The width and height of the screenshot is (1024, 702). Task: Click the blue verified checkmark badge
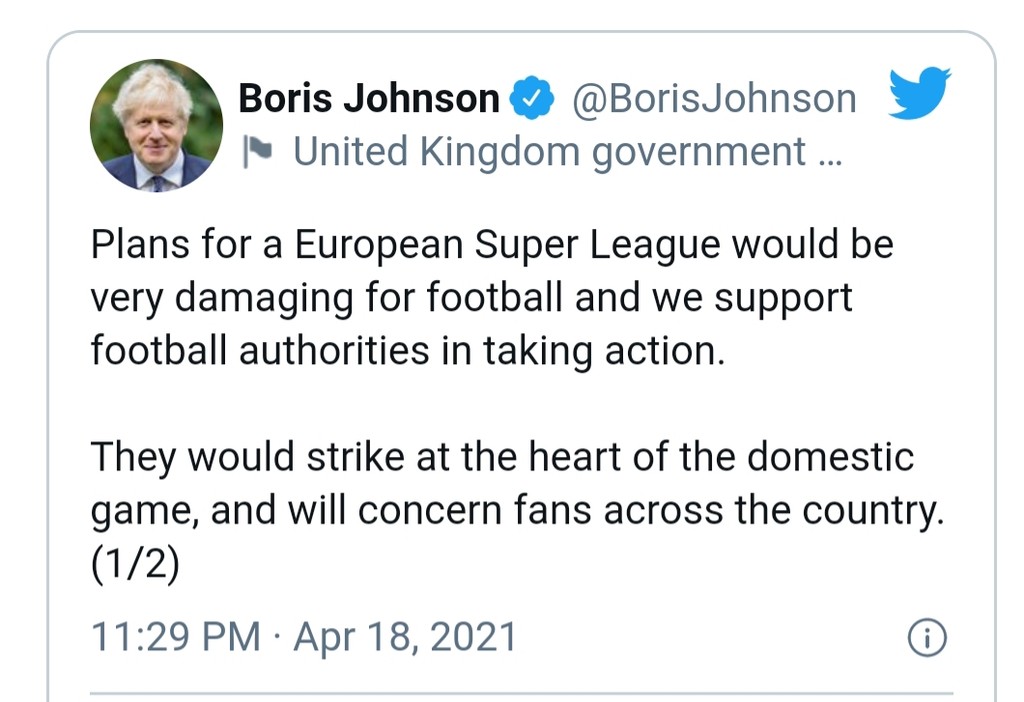(532, 98)
